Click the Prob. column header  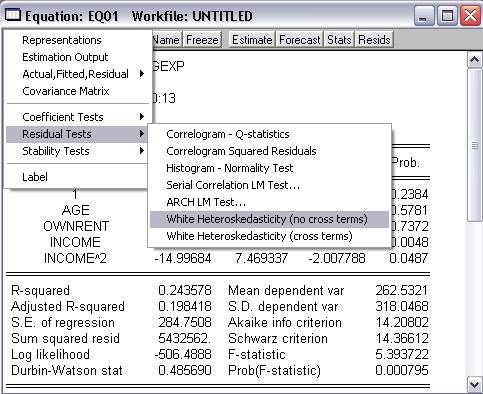[406, 163]
